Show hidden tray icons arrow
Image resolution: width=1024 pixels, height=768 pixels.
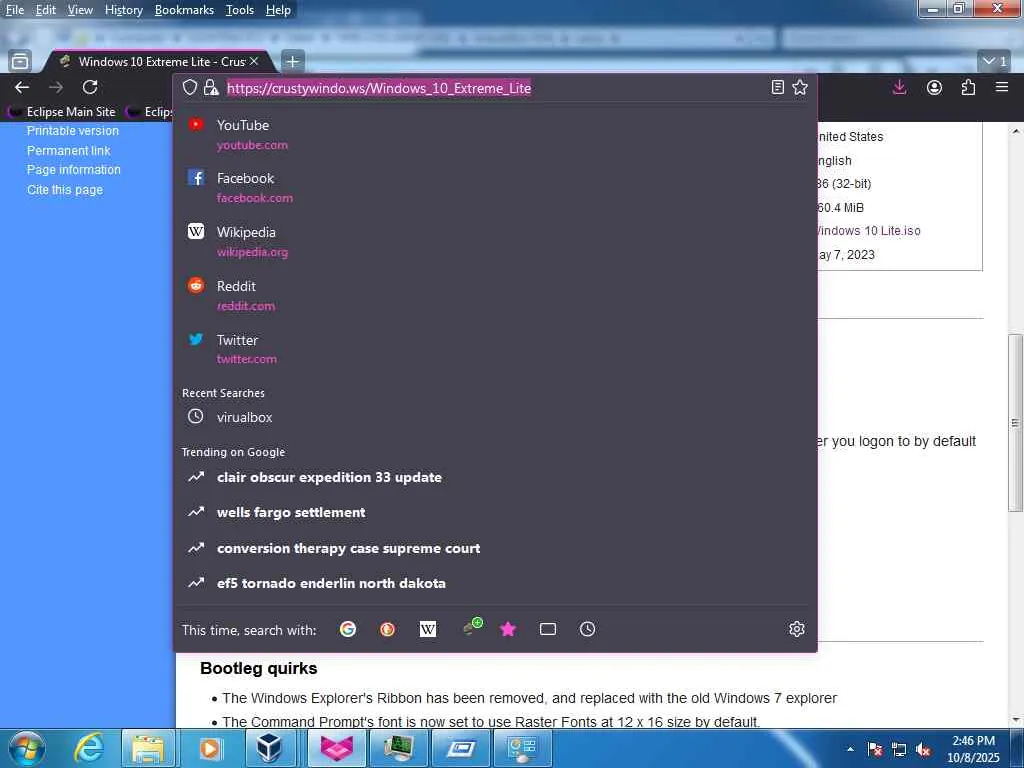850,749
